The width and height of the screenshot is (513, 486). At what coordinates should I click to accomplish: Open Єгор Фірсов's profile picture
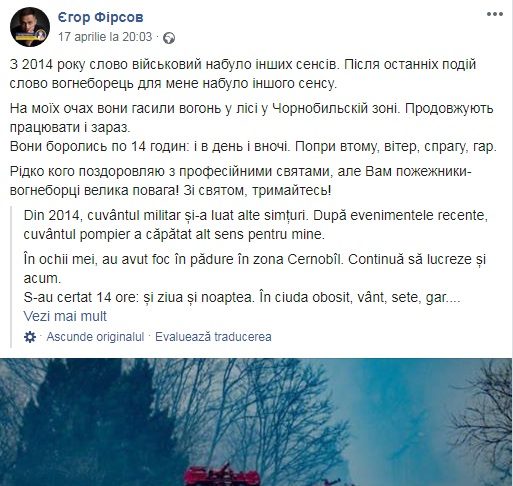(30, 26)
